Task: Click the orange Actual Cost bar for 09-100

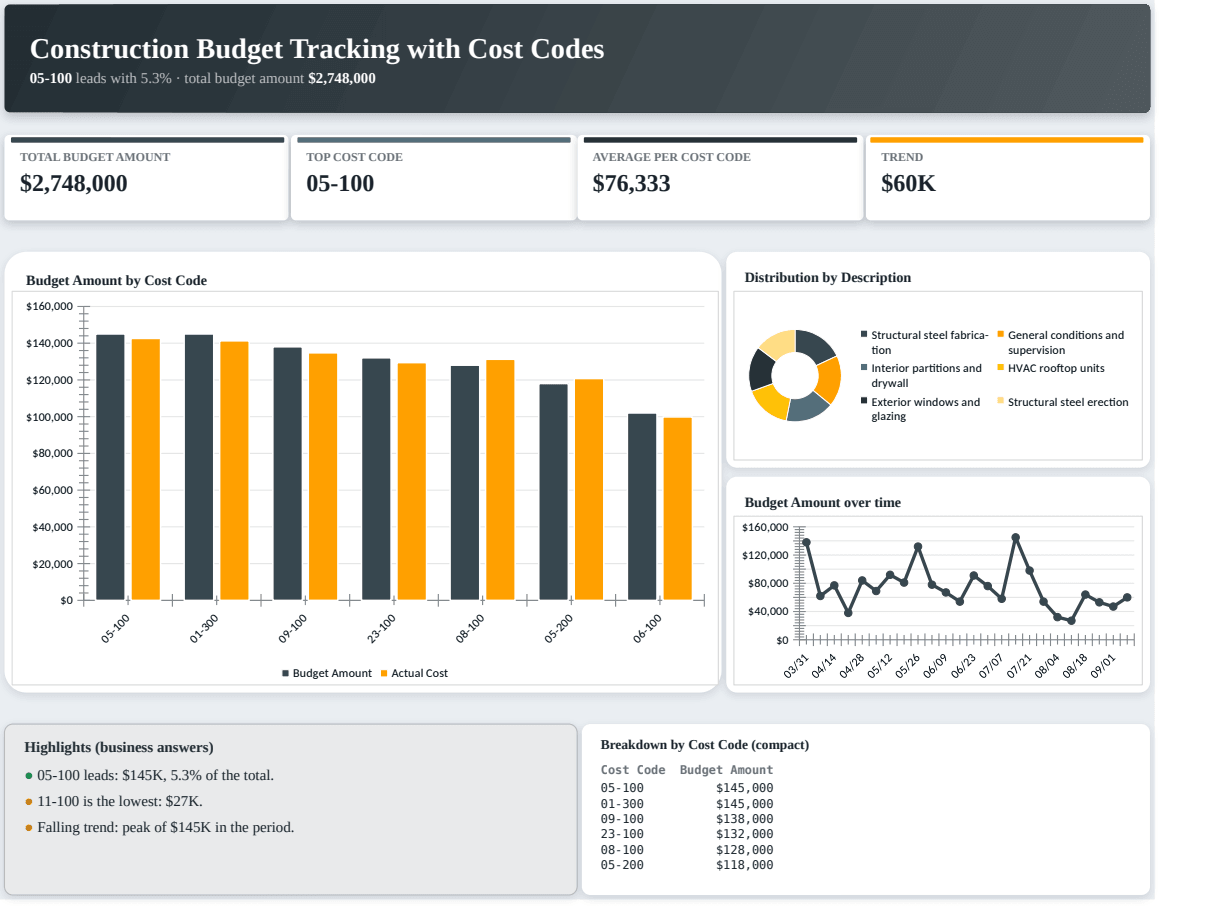Action: (323, 477)
